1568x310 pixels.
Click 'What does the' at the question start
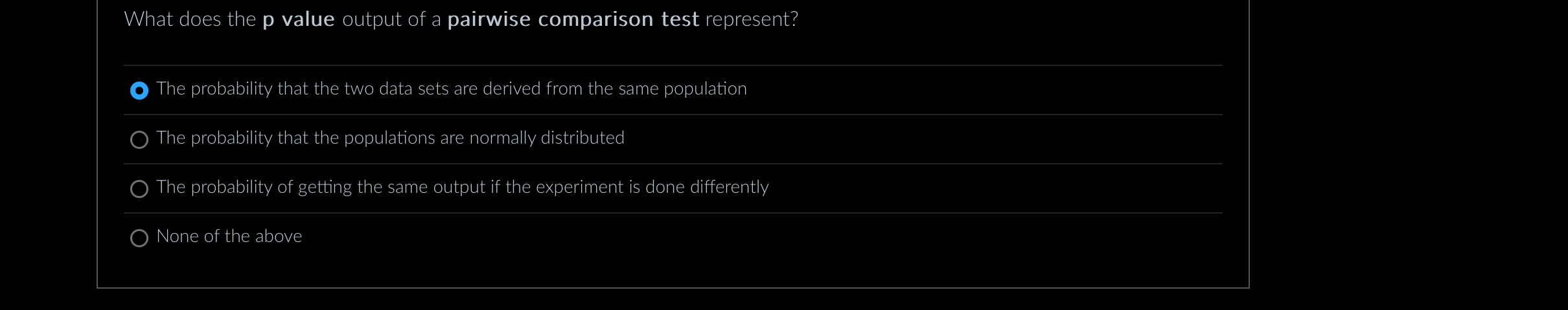pos(190,19)
